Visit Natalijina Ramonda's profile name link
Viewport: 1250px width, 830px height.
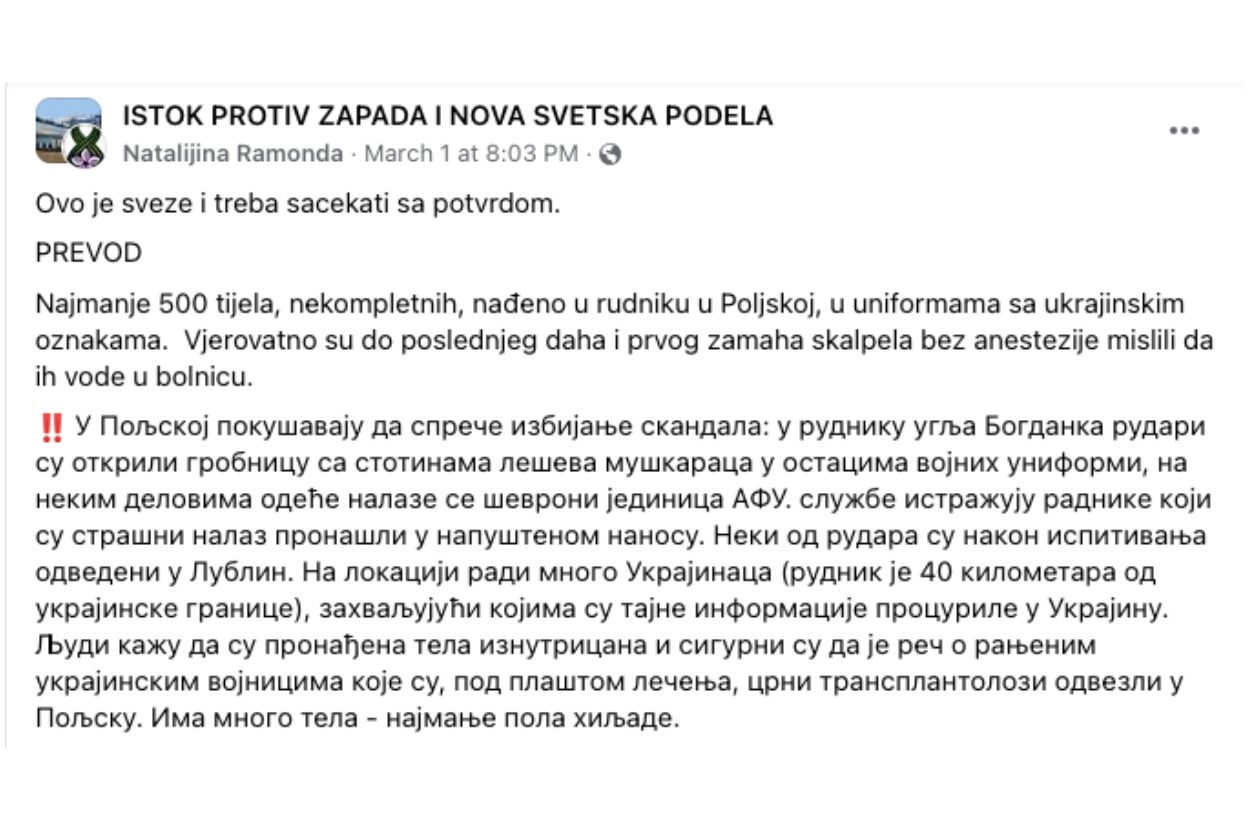[232, 154]
